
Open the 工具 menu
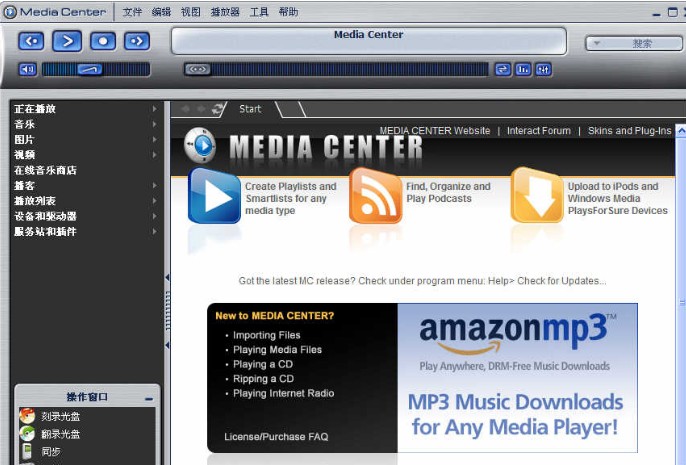pyautogui.click(x=259, y=12)
